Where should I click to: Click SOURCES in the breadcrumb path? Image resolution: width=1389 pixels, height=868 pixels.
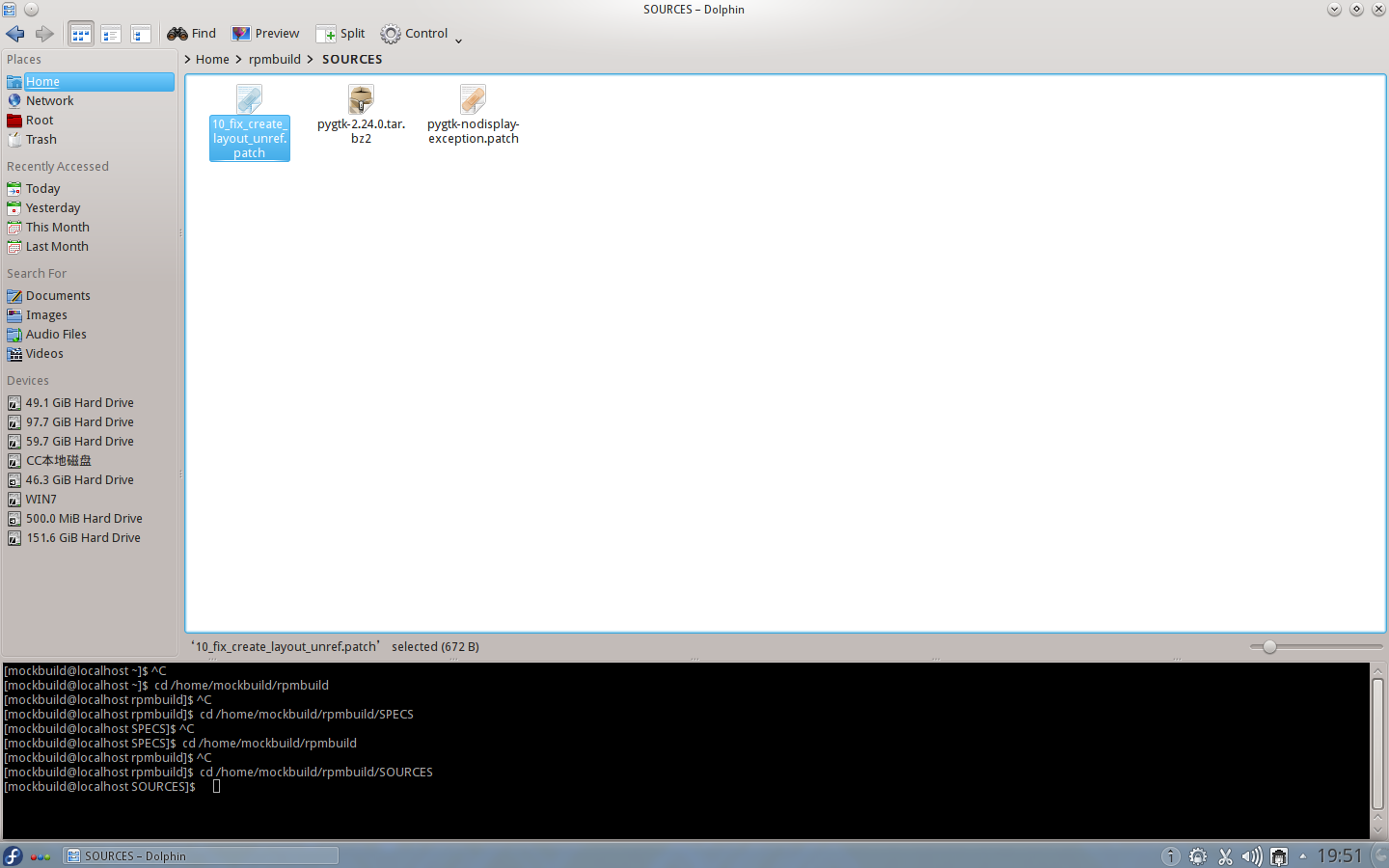coord(352,60)
